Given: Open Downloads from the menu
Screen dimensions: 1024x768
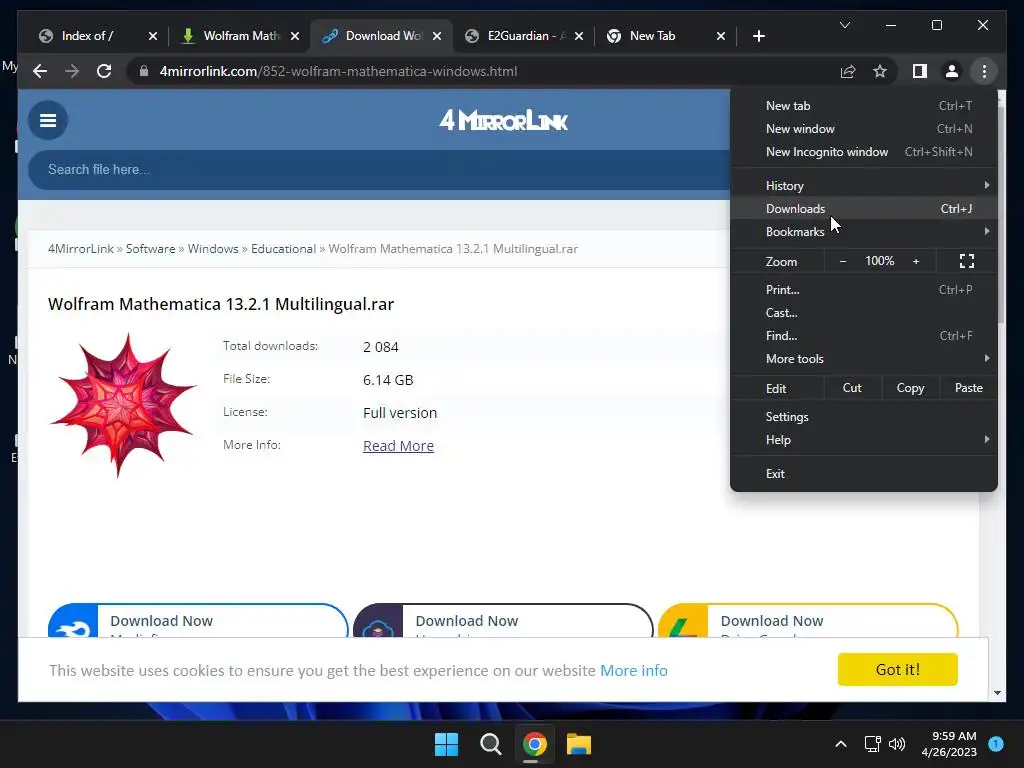Looking at the screenshot, I should click(x=863, y=208).
